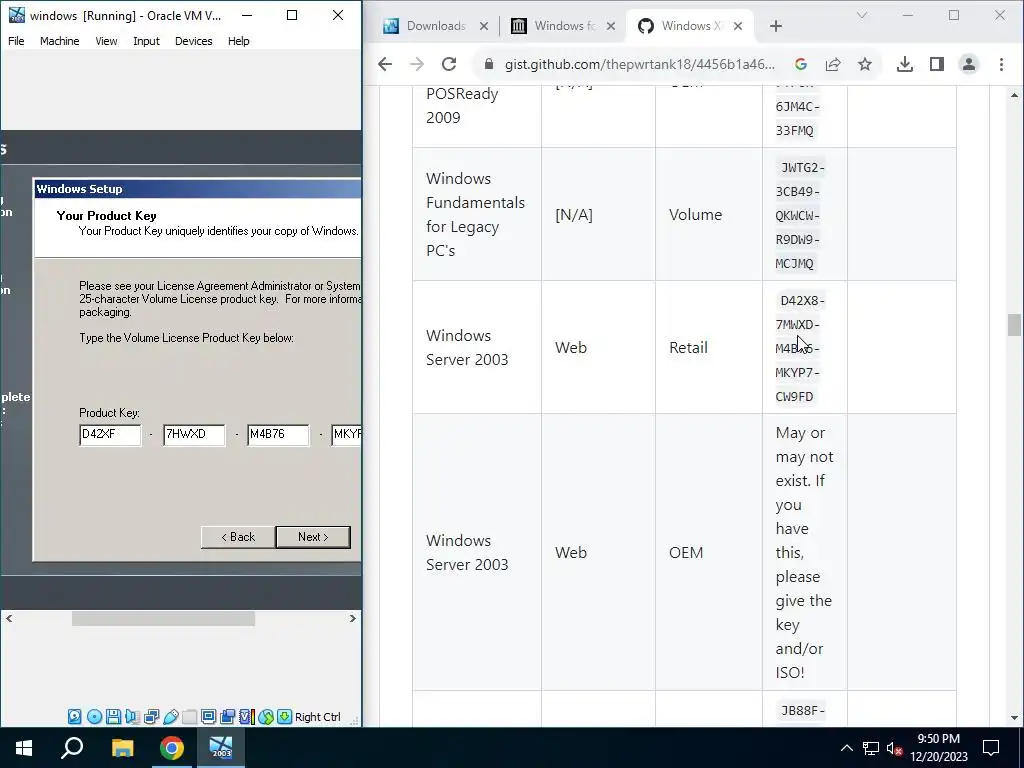Open Chrome's three-dot menu
1024x768 pixels.
[x=1001, y=64]
